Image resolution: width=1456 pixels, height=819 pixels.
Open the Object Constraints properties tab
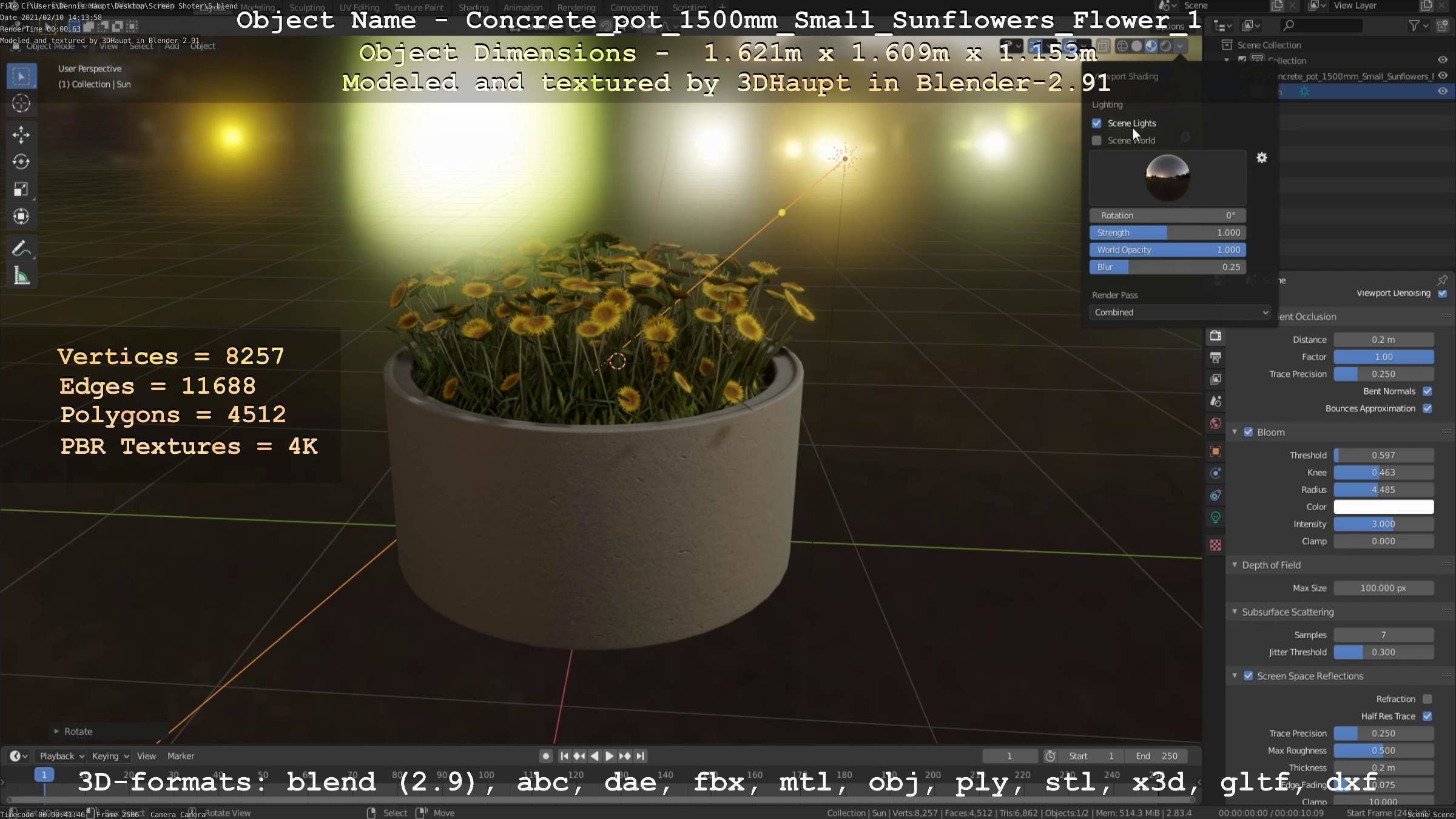[1216, 495]
